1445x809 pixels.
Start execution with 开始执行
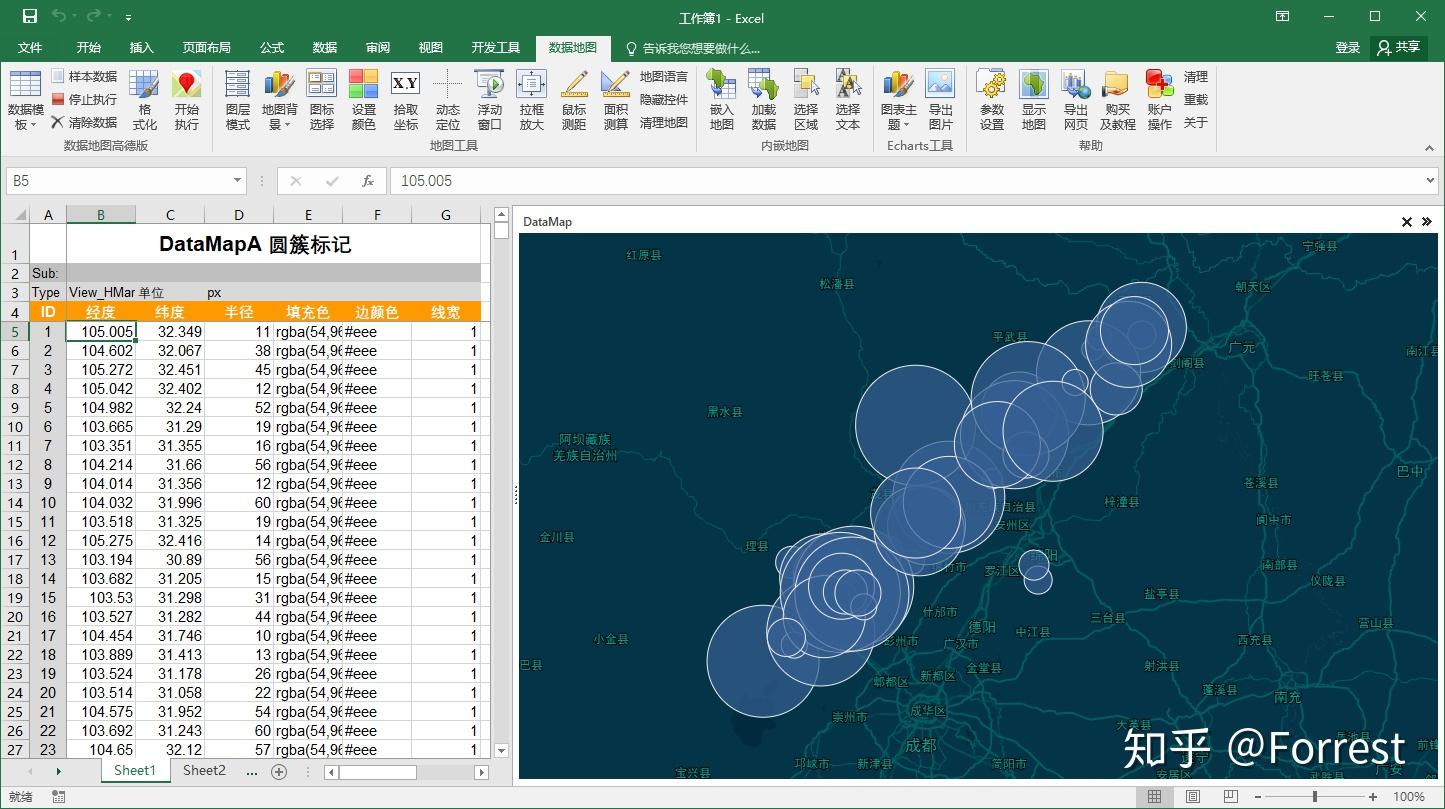click(x=187, y=100)
